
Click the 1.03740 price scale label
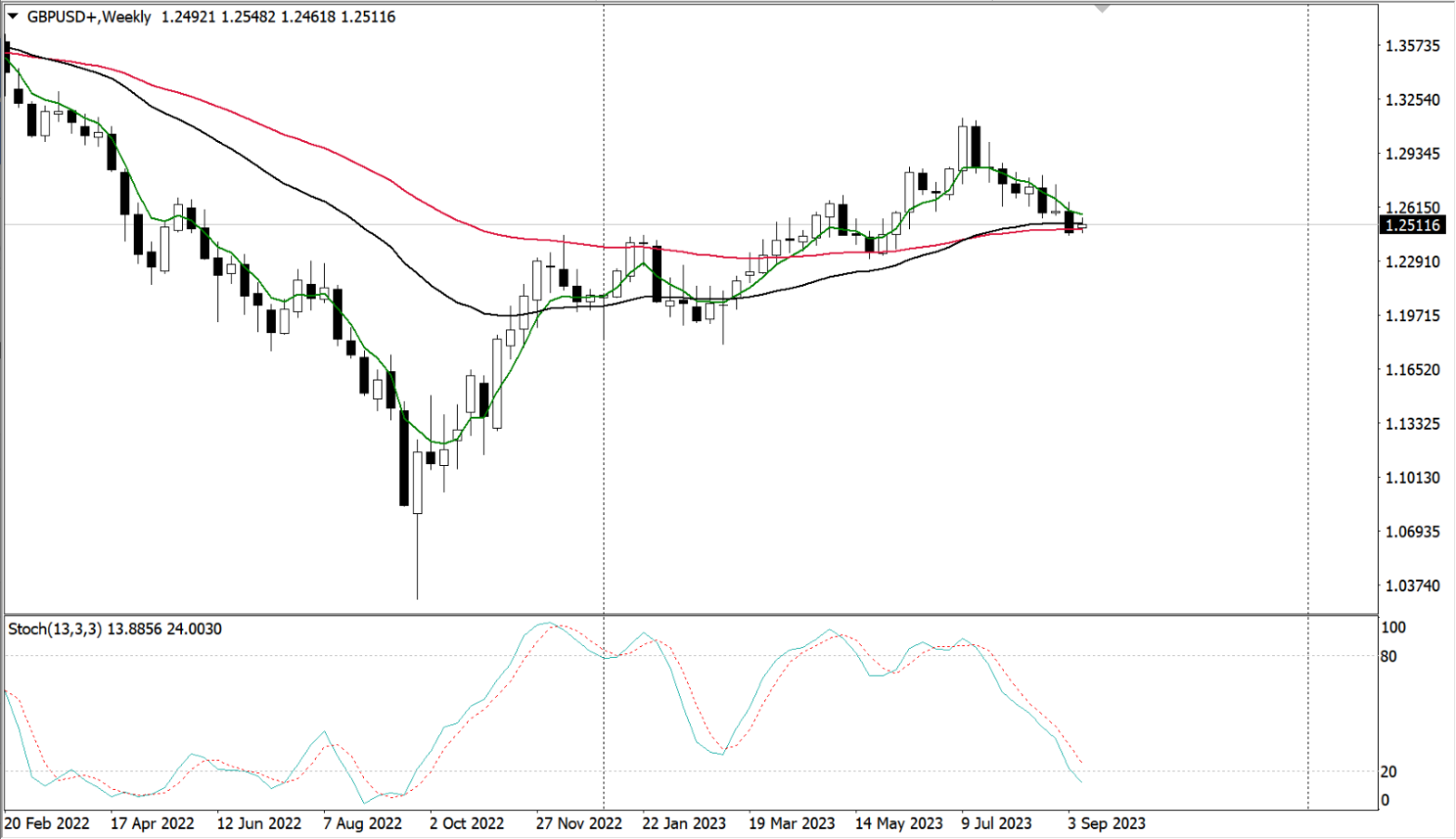[1412, 586]
